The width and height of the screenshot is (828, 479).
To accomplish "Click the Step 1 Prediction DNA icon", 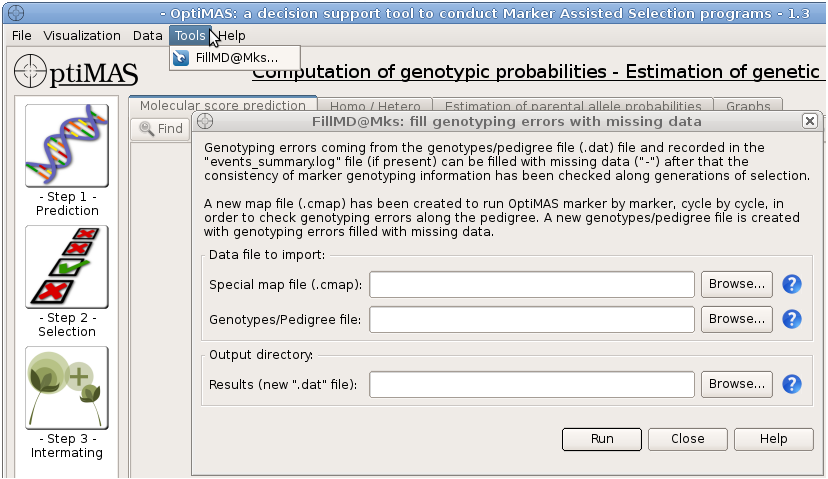I will pyautogui.click(x=66, y=145).
